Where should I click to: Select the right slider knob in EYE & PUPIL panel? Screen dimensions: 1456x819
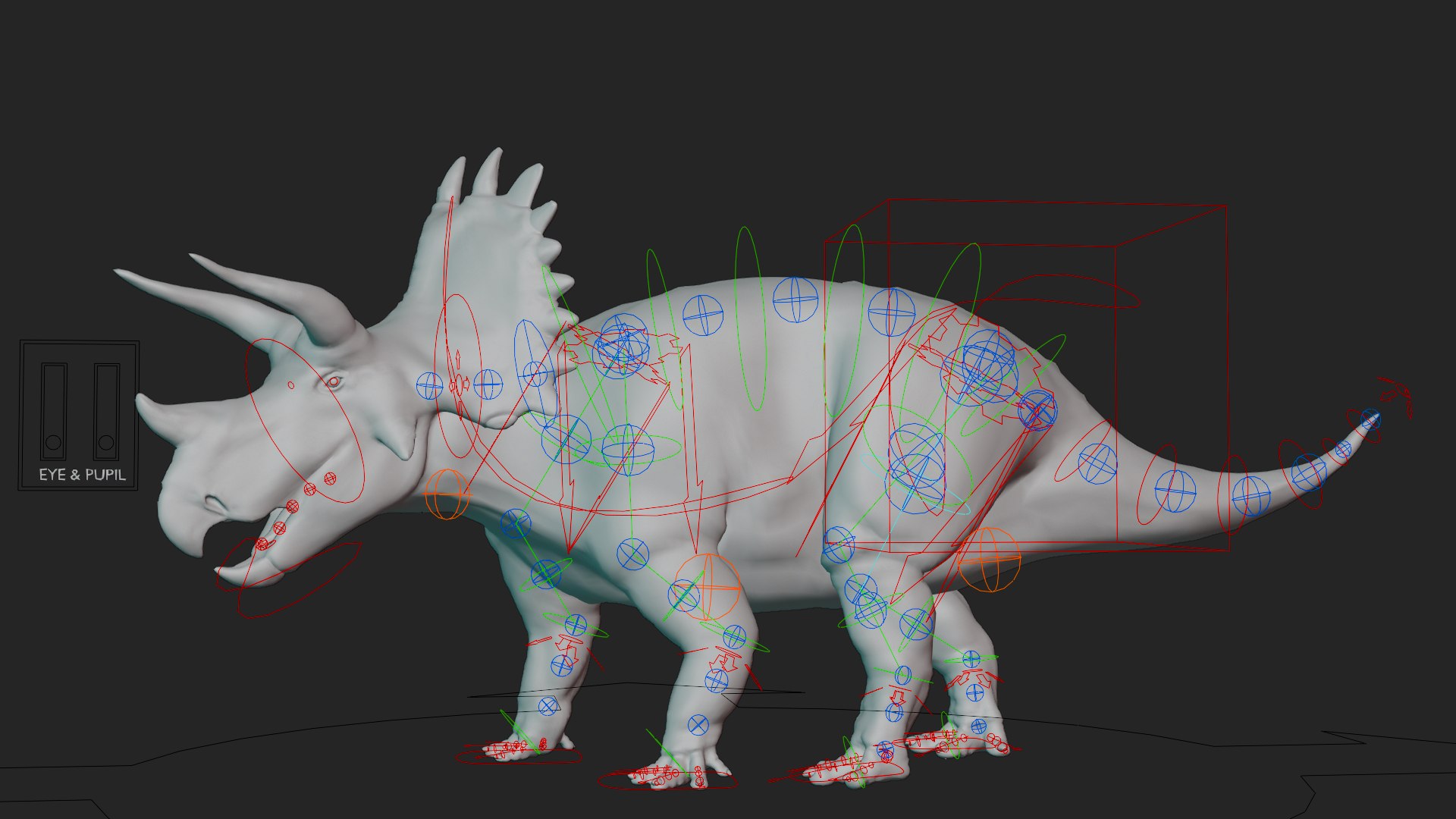pyautogui.click(x=106, y=442)
